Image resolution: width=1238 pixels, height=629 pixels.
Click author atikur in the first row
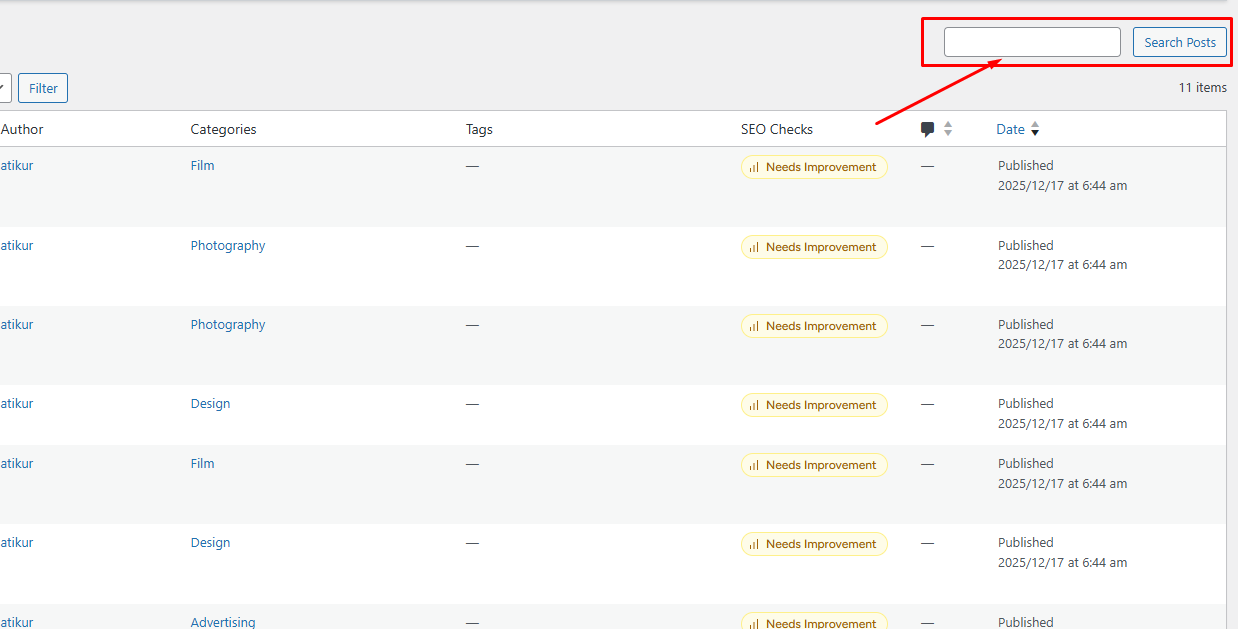17,166
